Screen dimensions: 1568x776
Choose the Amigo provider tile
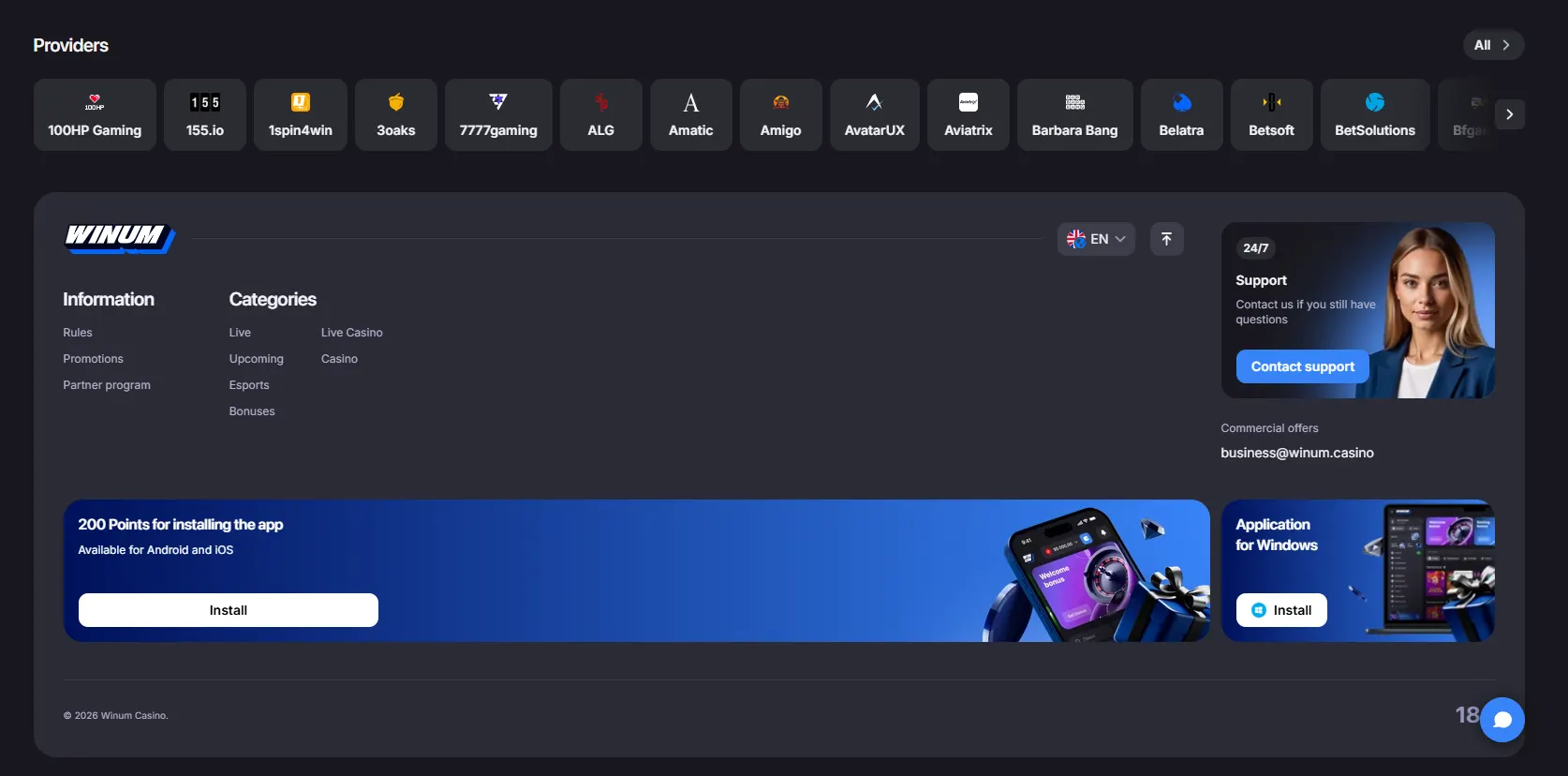[781, 114]
